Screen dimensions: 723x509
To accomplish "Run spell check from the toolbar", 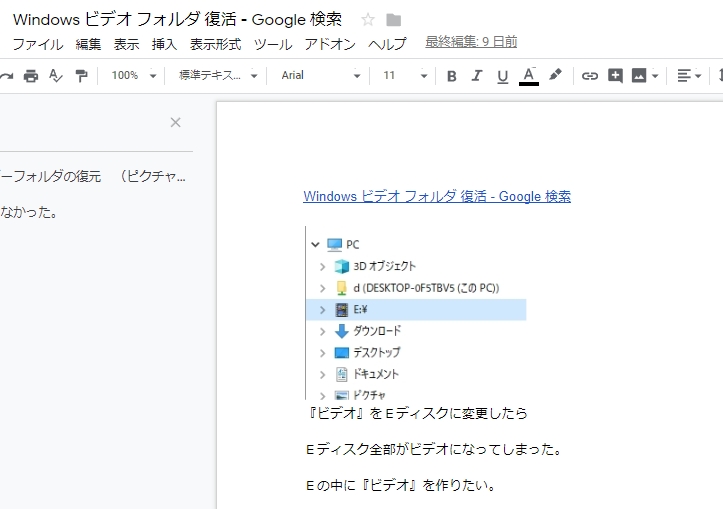I will coord(56,76).
